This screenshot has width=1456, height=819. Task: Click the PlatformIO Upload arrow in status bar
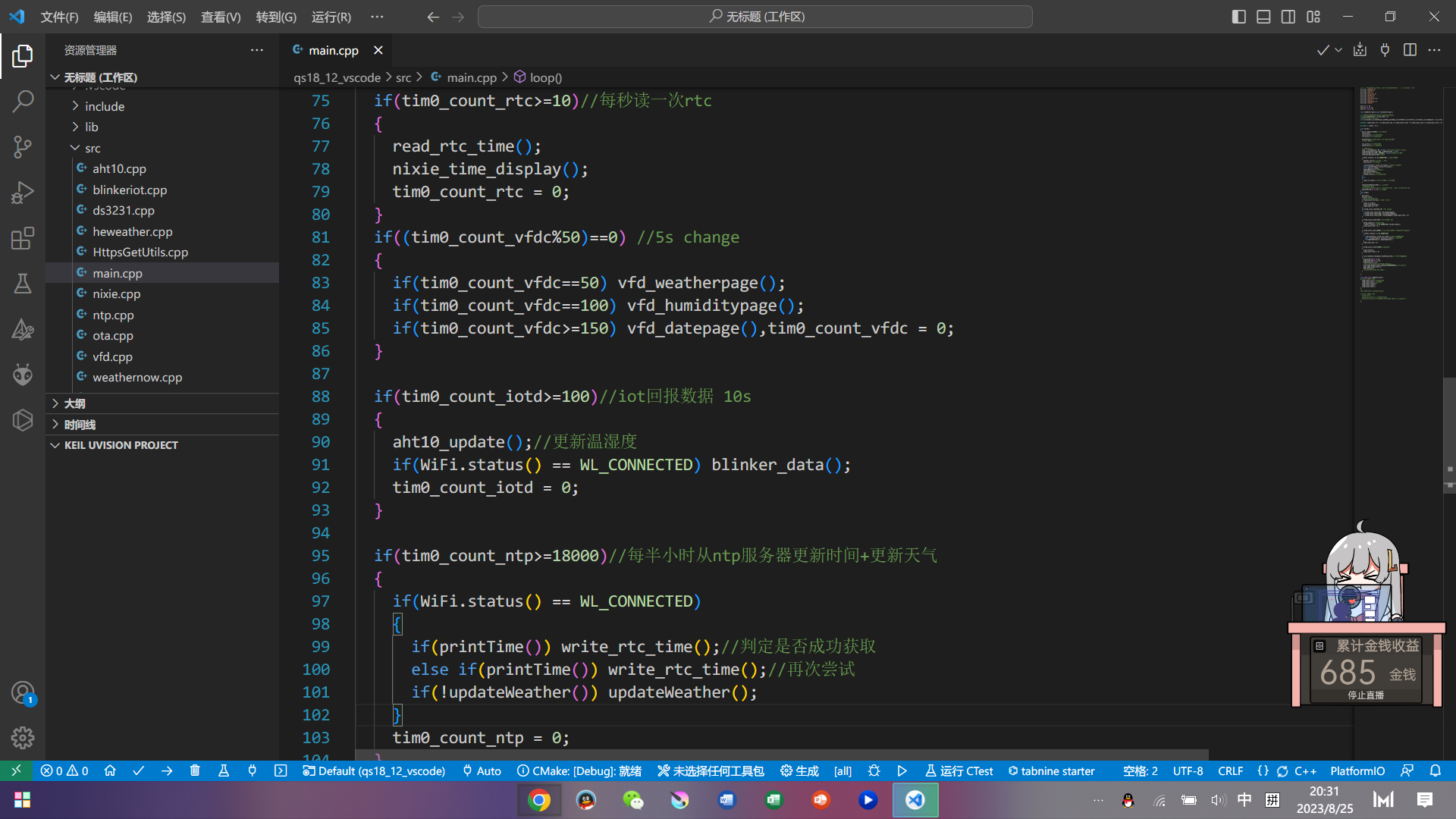[x=167, y=770]
